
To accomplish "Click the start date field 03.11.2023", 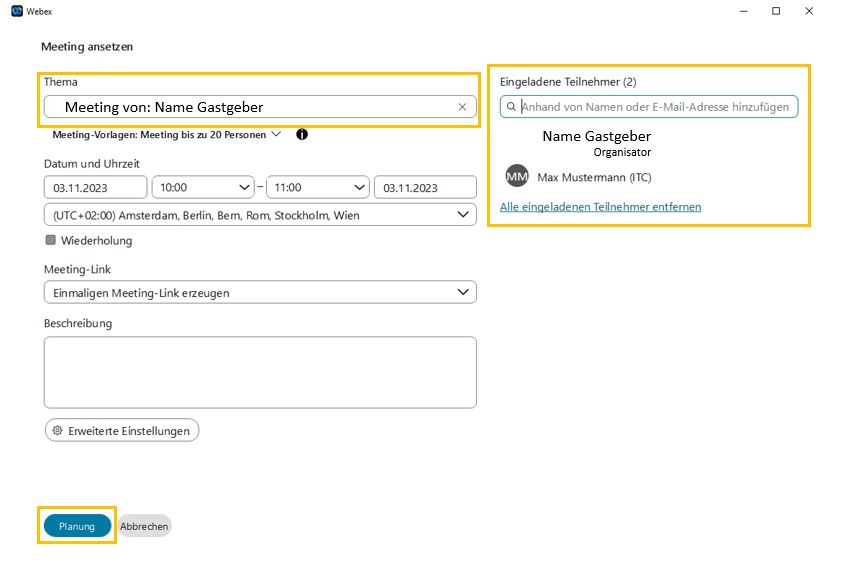I will [x=95, y=187].
